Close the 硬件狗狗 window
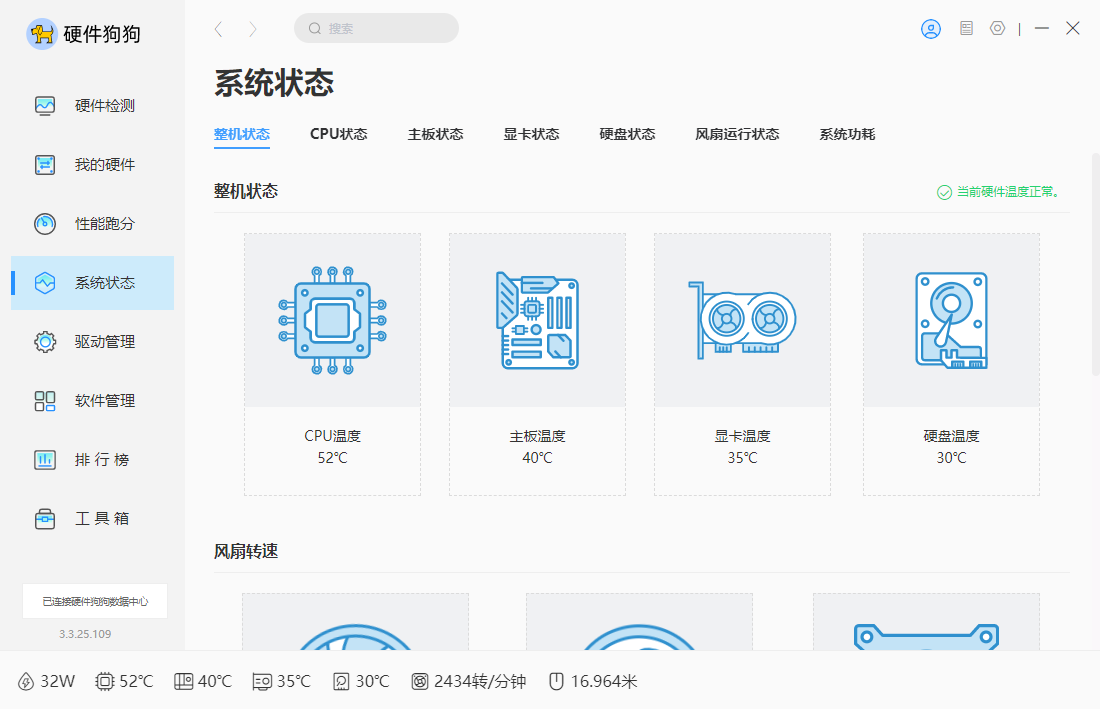The height and width of the screenshot is (709, 1100). point(1073,28)
